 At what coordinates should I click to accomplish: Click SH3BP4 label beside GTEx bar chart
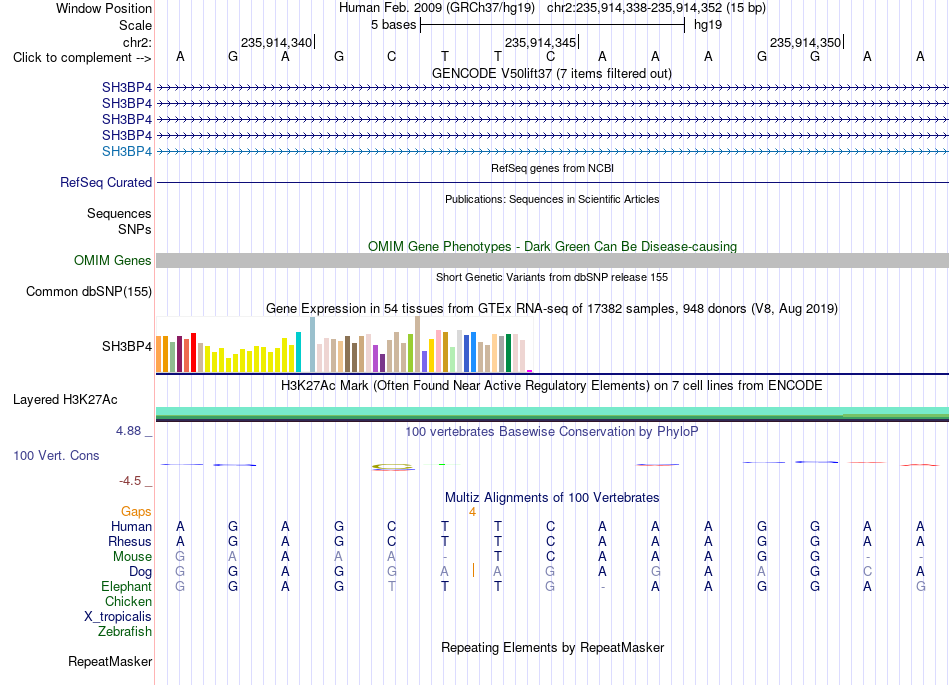(x=127, y=346)
